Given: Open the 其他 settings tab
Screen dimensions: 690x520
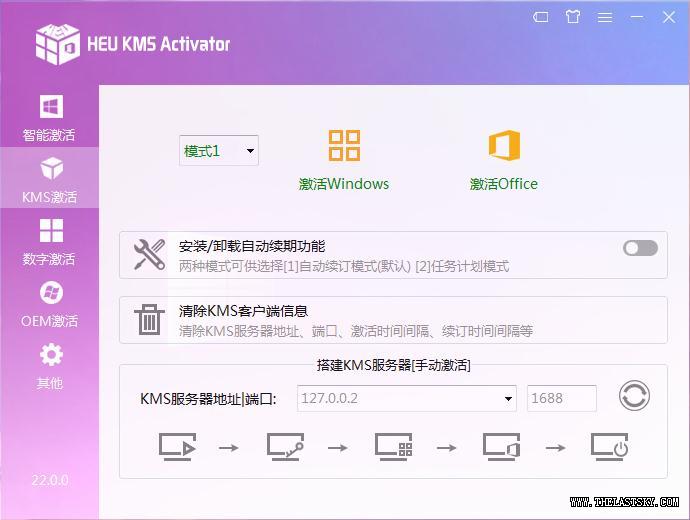Looking at the screenshot, I should click(49, 365).
